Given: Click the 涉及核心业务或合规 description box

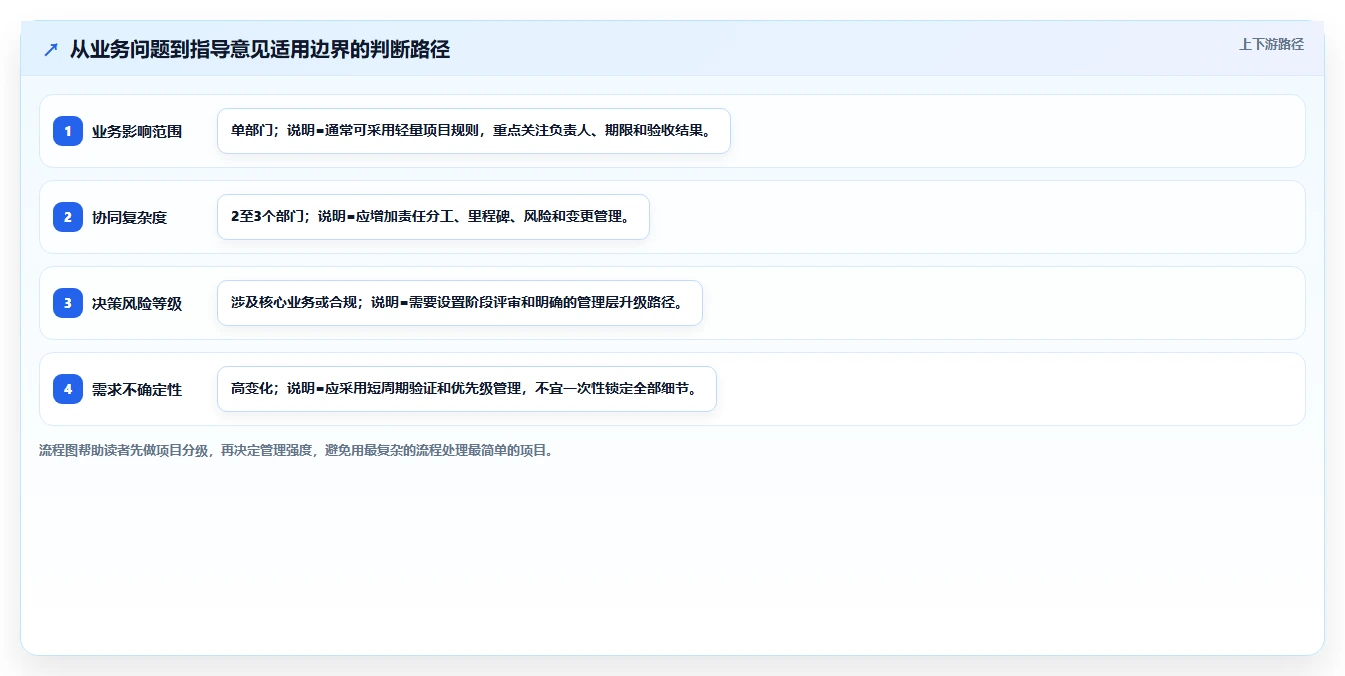Looking at the screenshot, I should (460, 303).
